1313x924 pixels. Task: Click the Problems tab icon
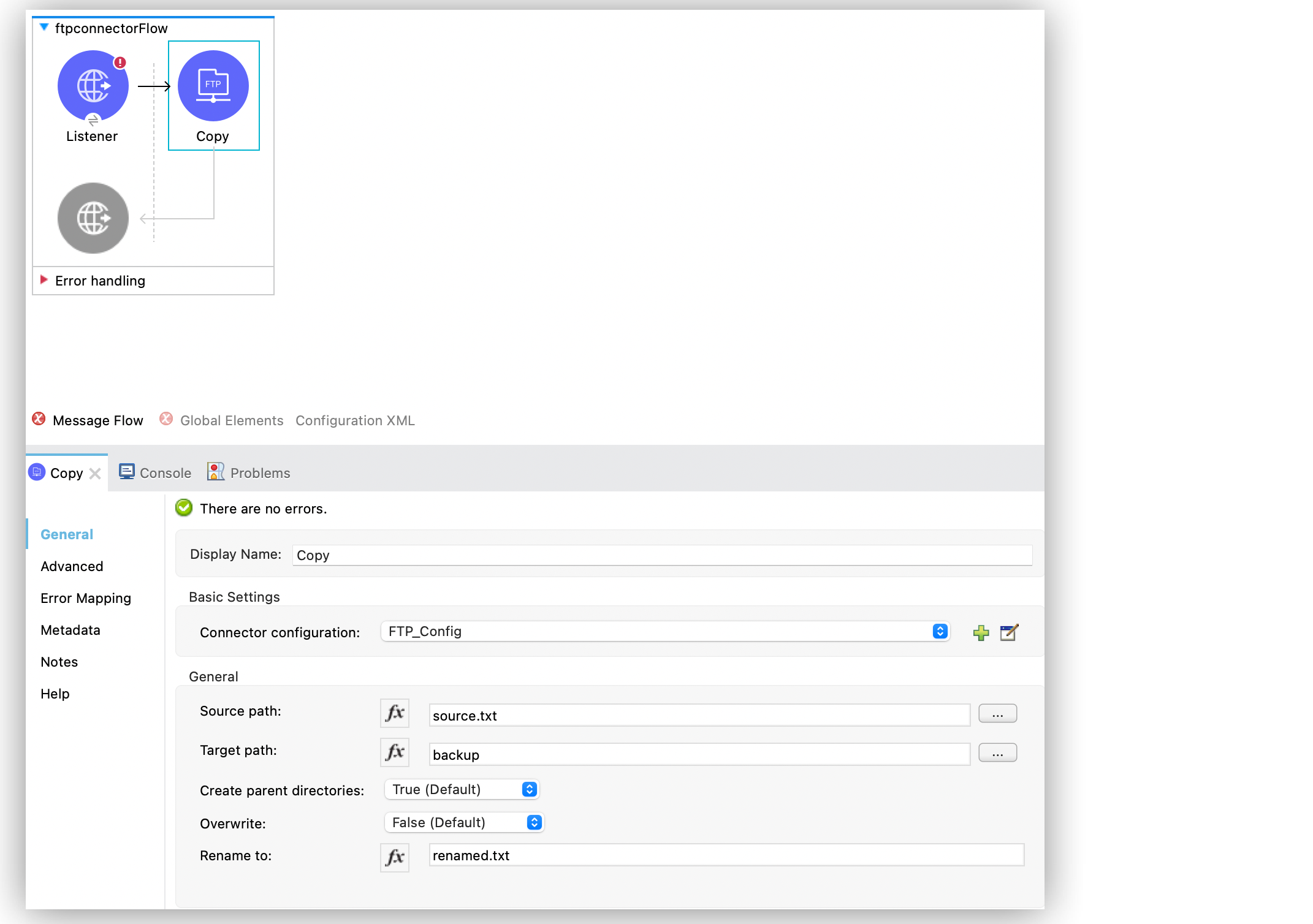[216, 472]
